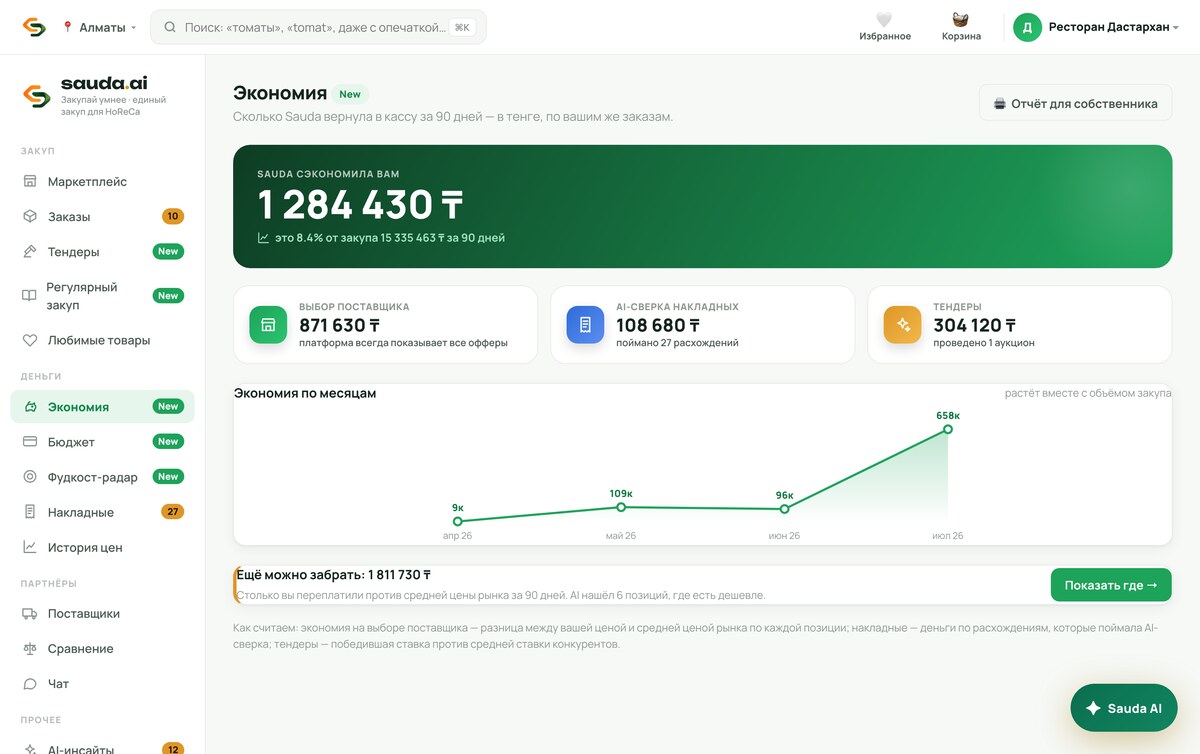The width and height of the screenshot is (1200, 754).
Task: Click the printer icon in report button
Action: (999, 103)
